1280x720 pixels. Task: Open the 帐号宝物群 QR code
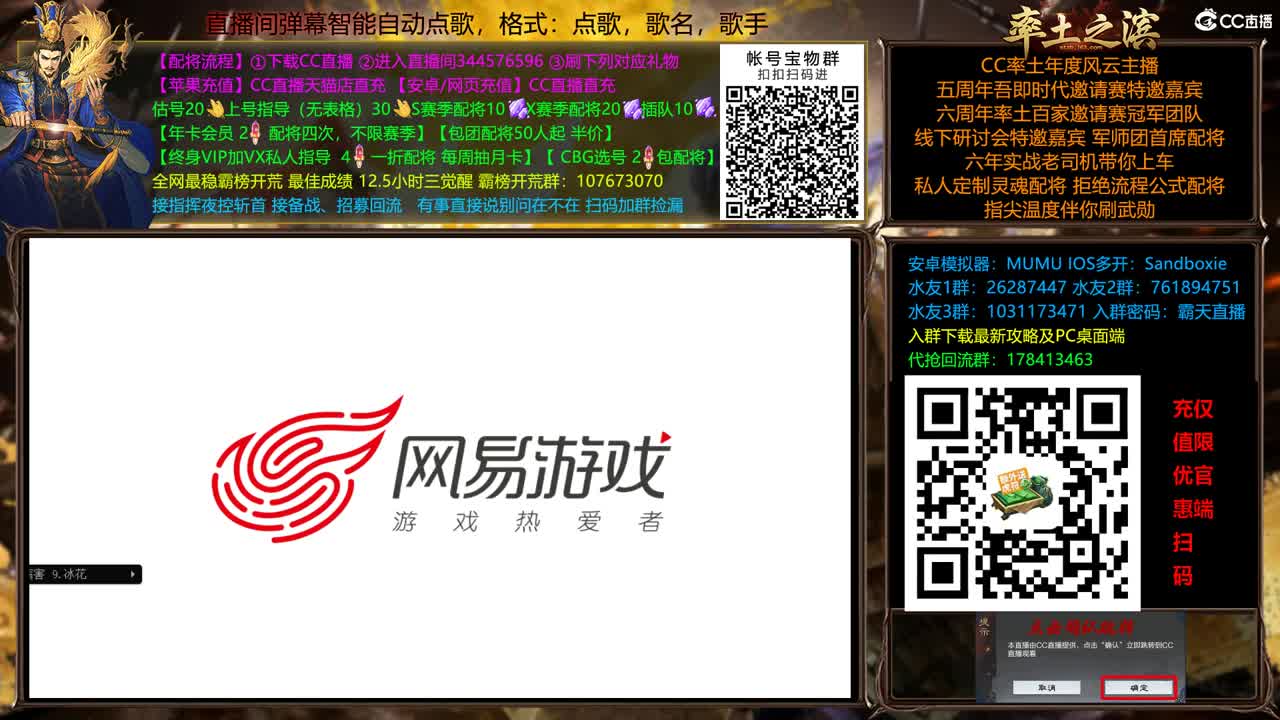(x=792, y=151)
